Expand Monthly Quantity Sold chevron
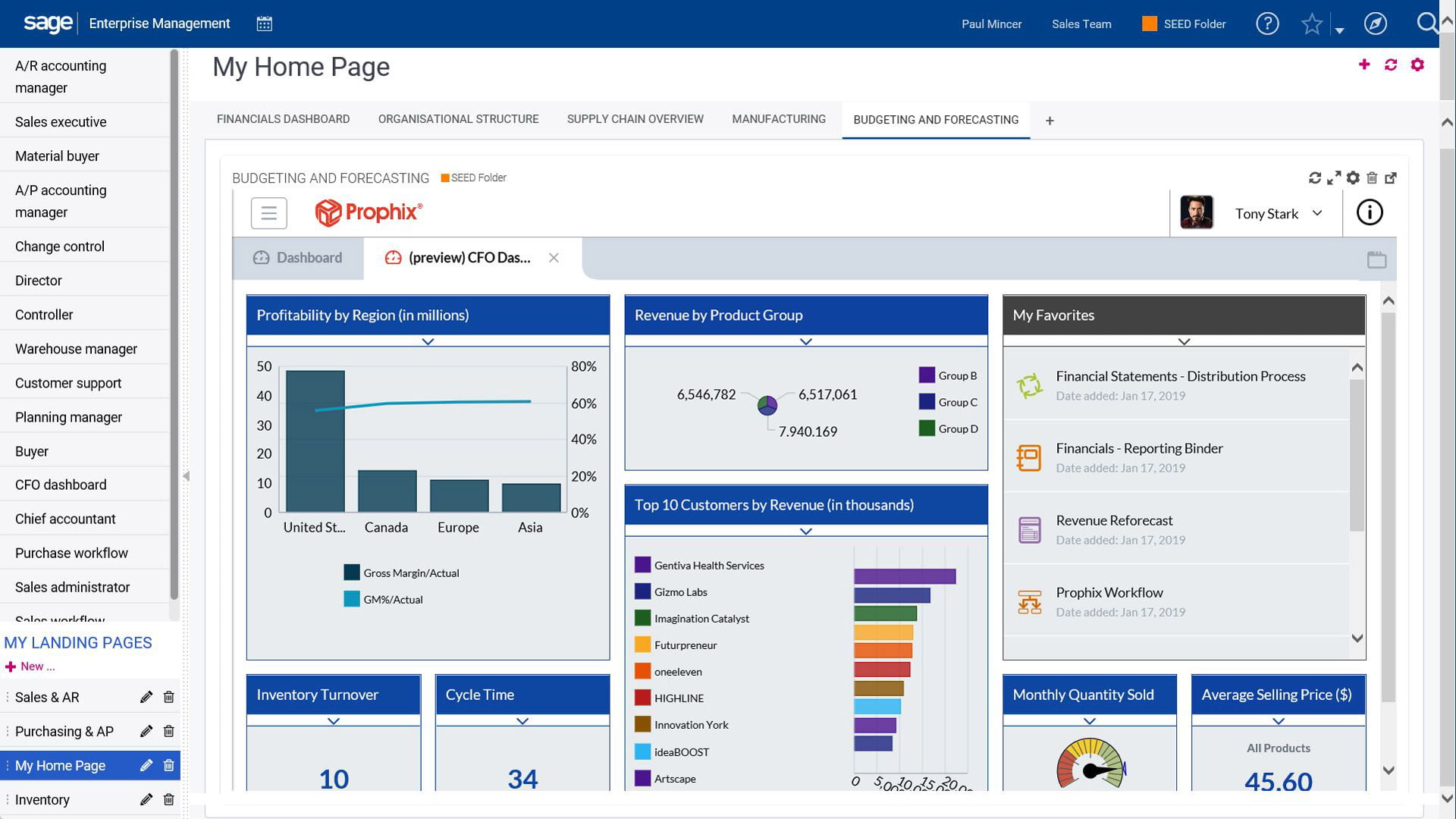 coord(1090,721)
